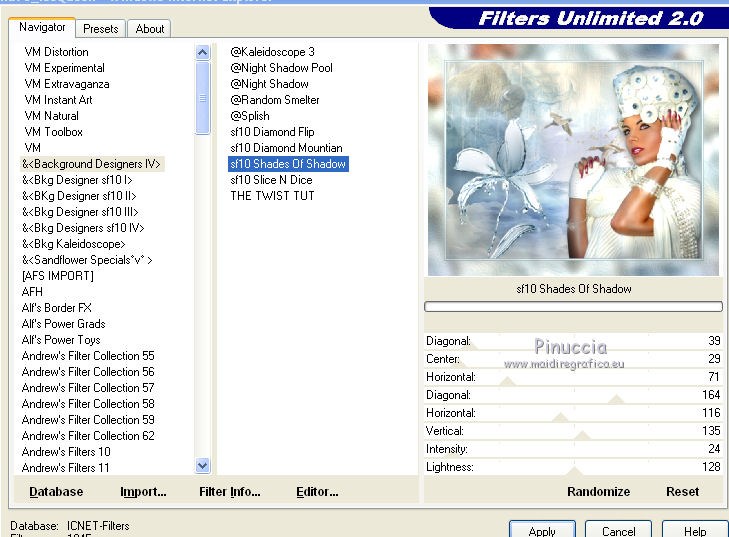Select VM Instant Art category
Screen dimensions: 729x537
click(58, 100)
